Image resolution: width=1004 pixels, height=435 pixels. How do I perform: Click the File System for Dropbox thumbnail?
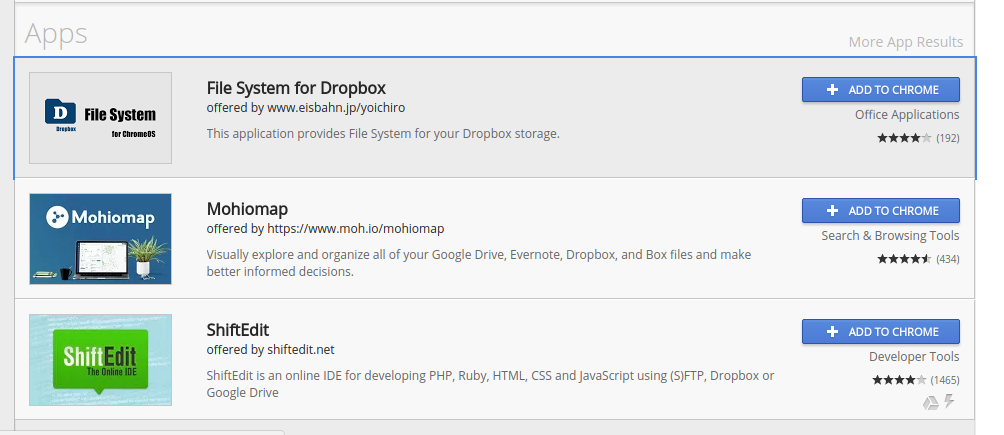100,118
